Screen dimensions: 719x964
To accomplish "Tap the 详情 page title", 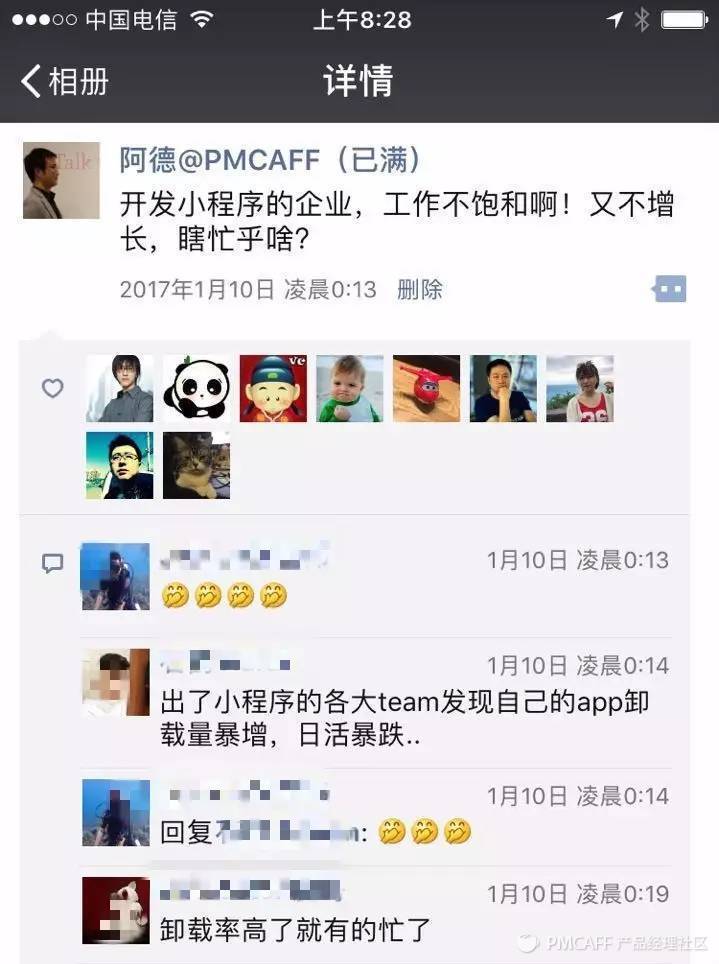I will click(359, 80).
